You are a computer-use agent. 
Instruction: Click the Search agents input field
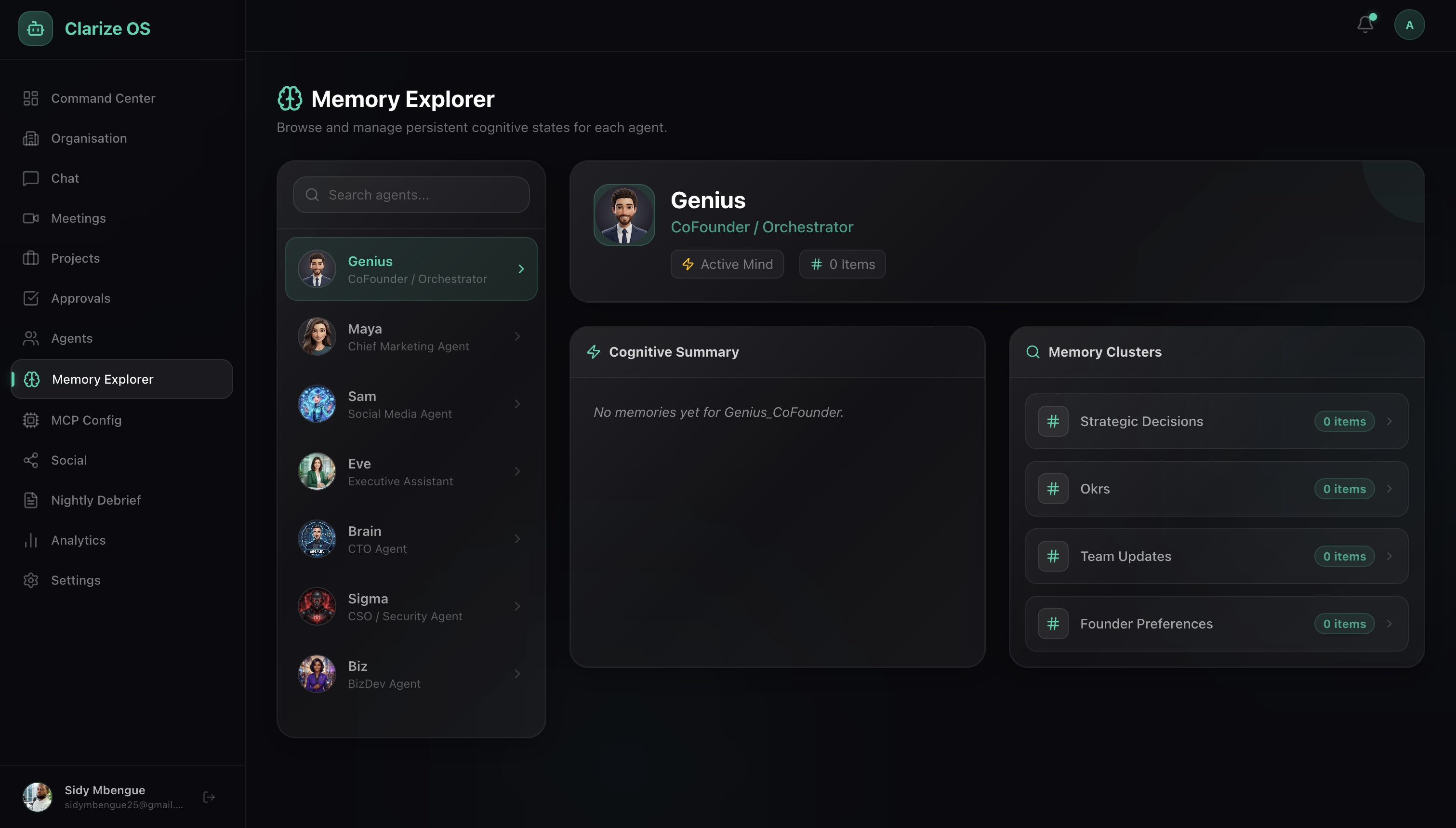421,195
